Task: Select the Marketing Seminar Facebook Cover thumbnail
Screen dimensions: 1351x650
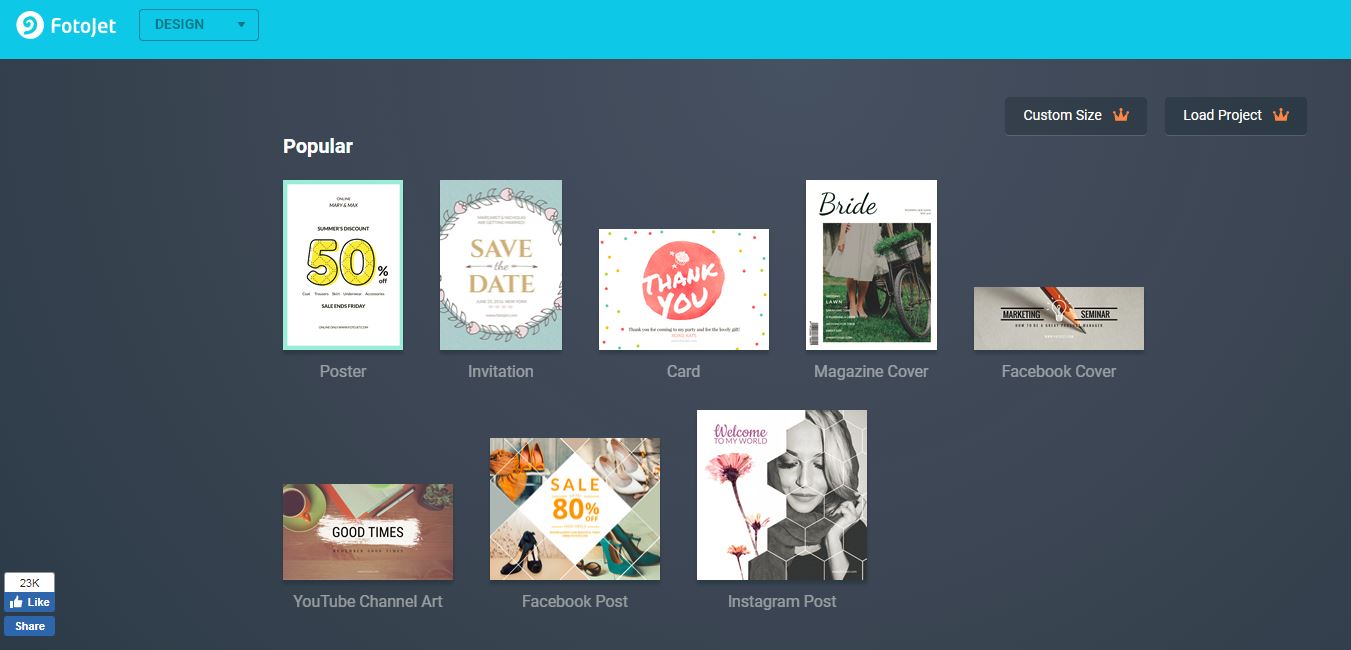Action: pyautogui.click(x=1059, y=318)
